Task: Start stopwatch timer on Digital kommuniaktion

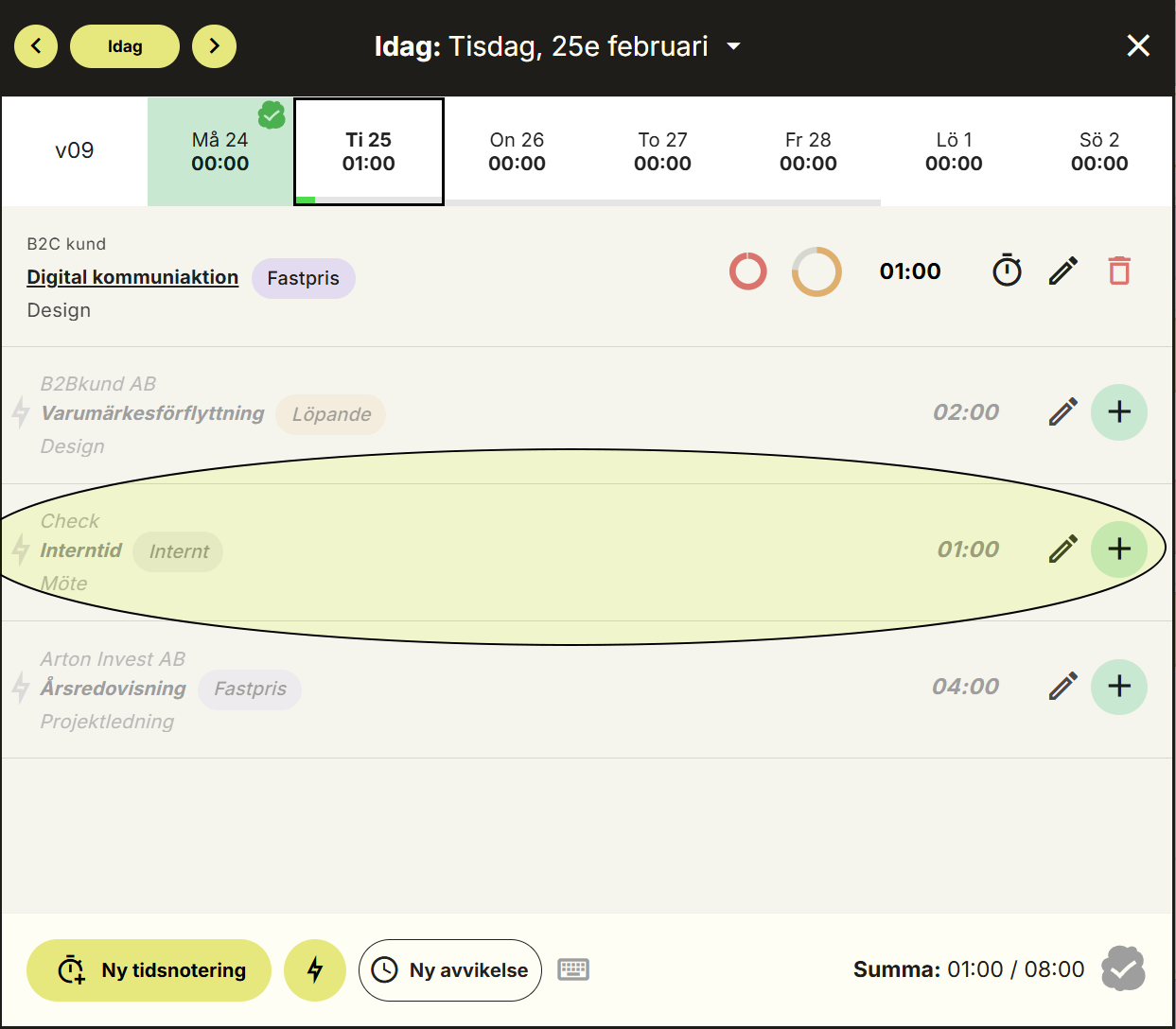Action: 1007,270
